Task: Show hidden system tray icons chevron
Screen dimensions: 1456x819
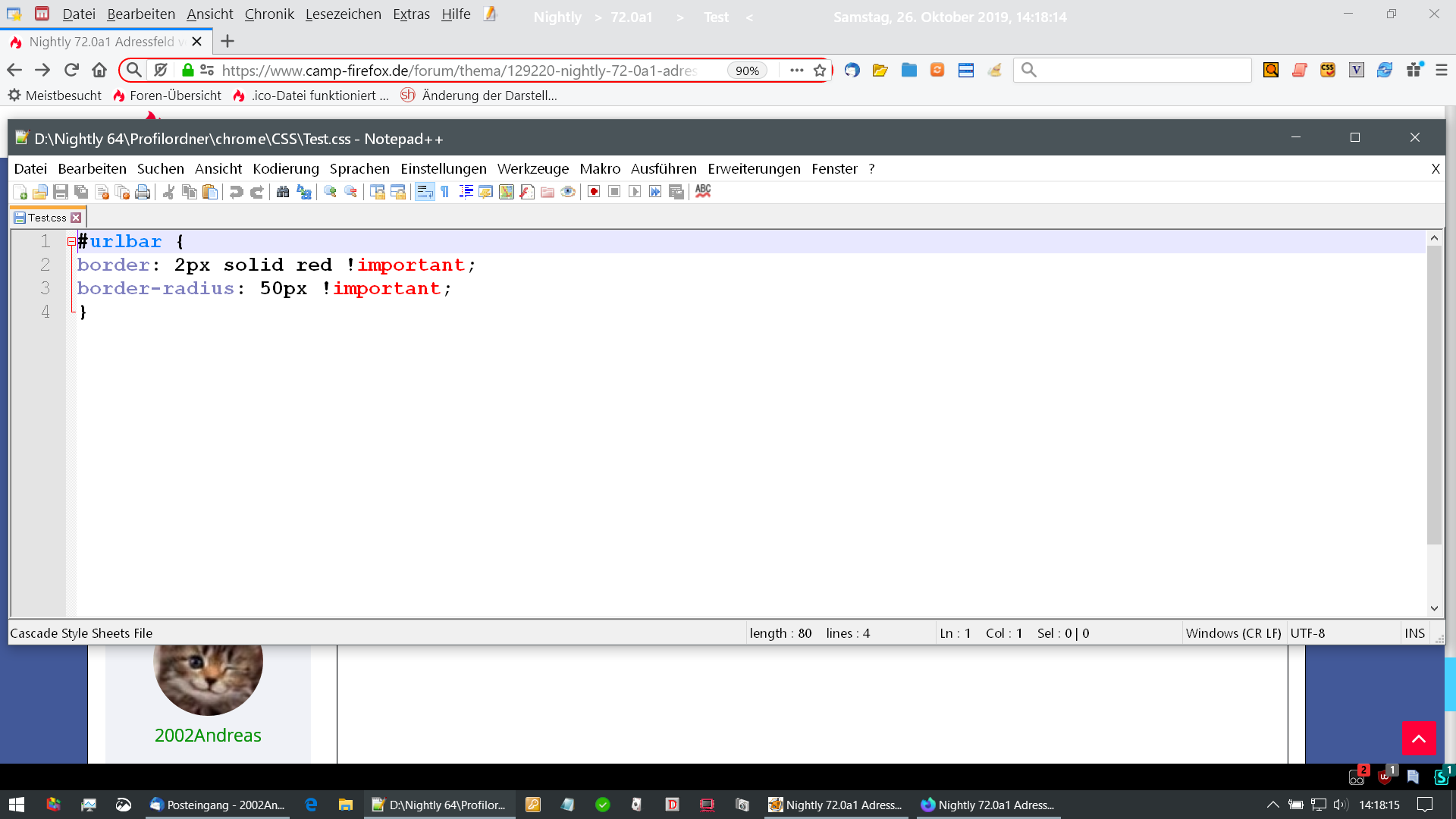Action: (1272, 805)
